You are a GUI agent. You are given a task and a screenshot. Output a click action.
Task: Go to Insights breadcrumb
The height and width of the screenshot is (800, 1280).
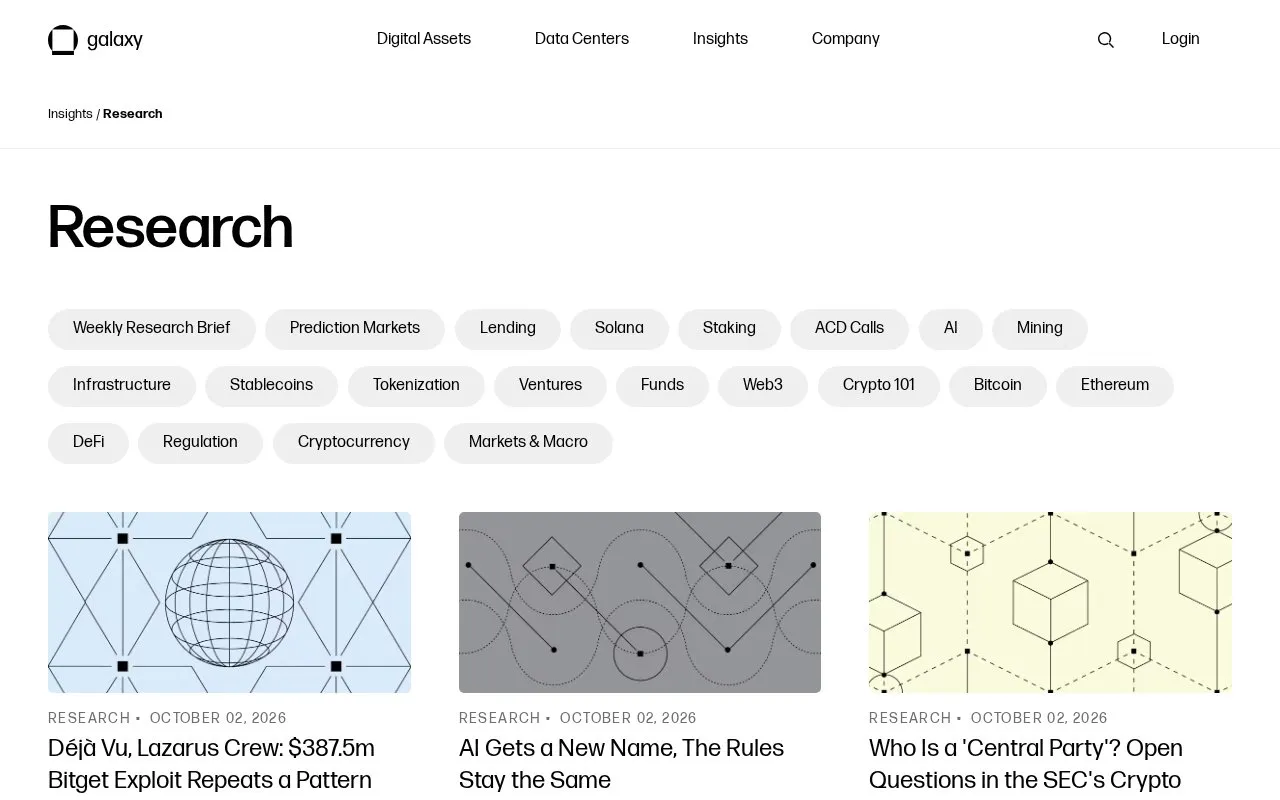[x=70, y=114]
